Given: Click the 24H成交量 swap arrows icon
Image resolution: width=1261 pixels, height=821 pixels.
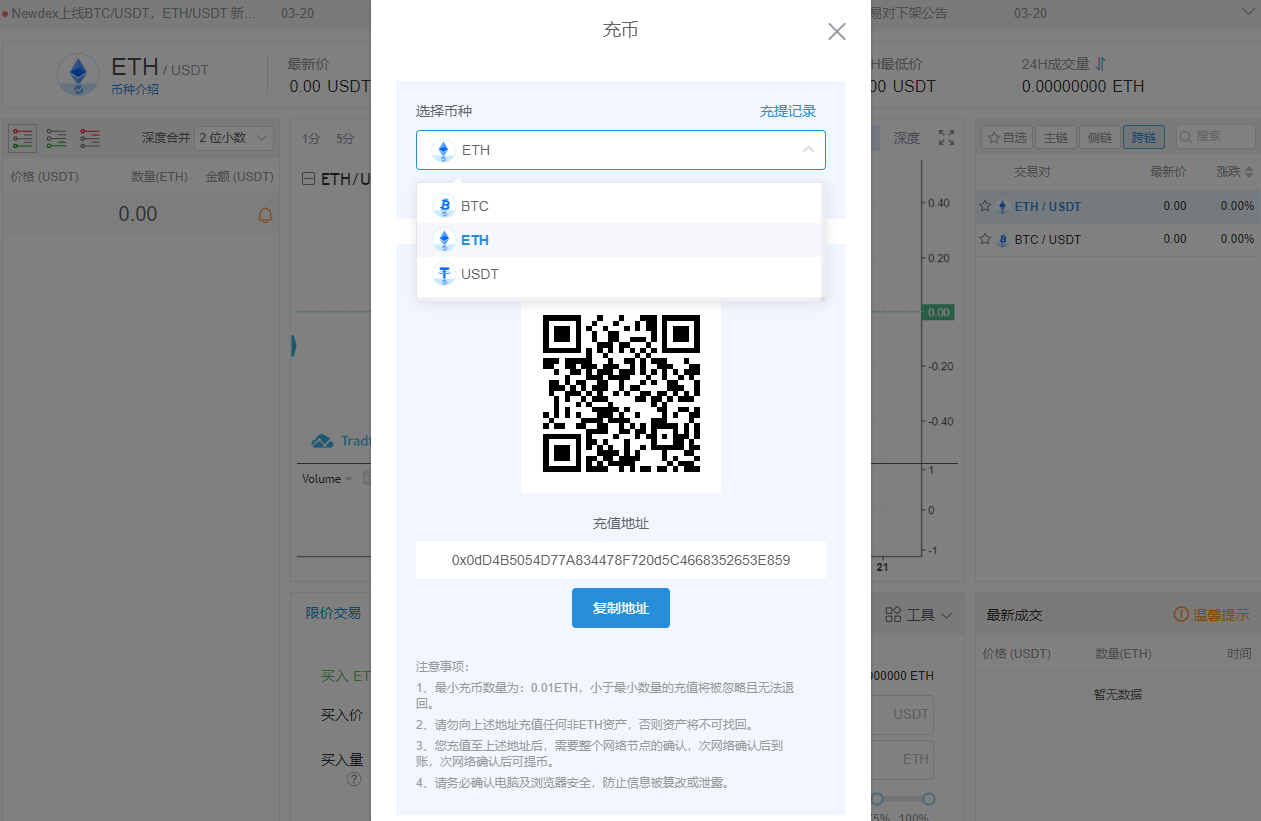Looking at the screenshot, I should tap(1101, 64).
